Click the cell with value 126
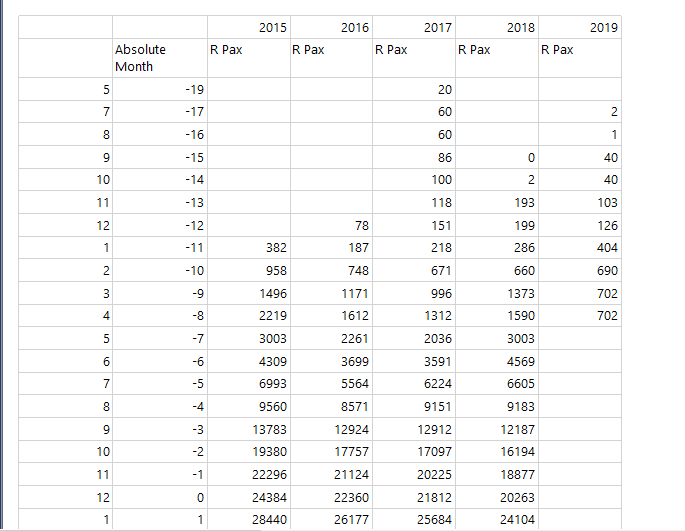Image resolution: width=685 pixels, height=531 pixels. [580, 226]
